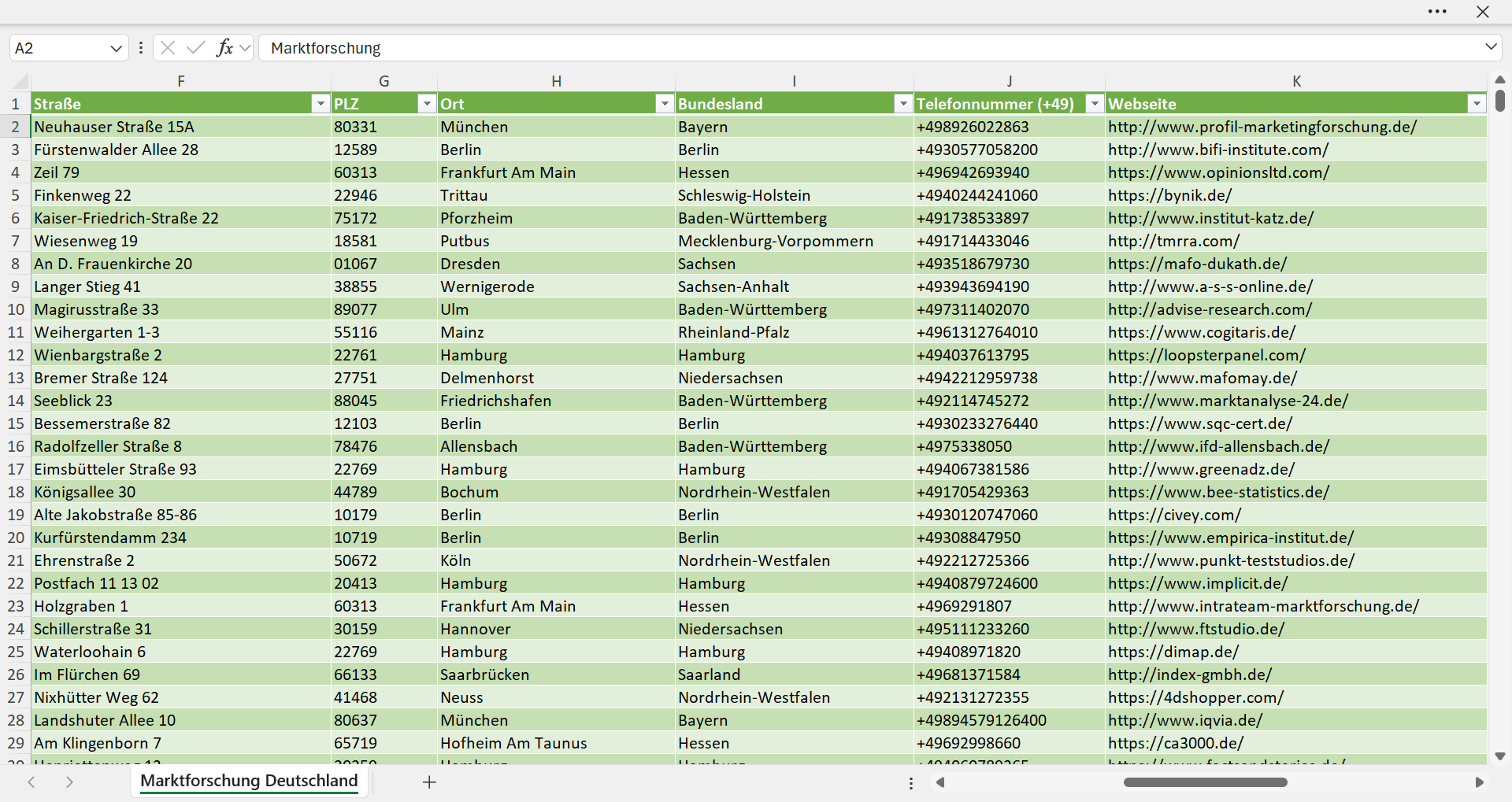Select the Mecklenburg-Vorpommern cell
This screenshot has height=802, width=1512.
pos(795,241)
